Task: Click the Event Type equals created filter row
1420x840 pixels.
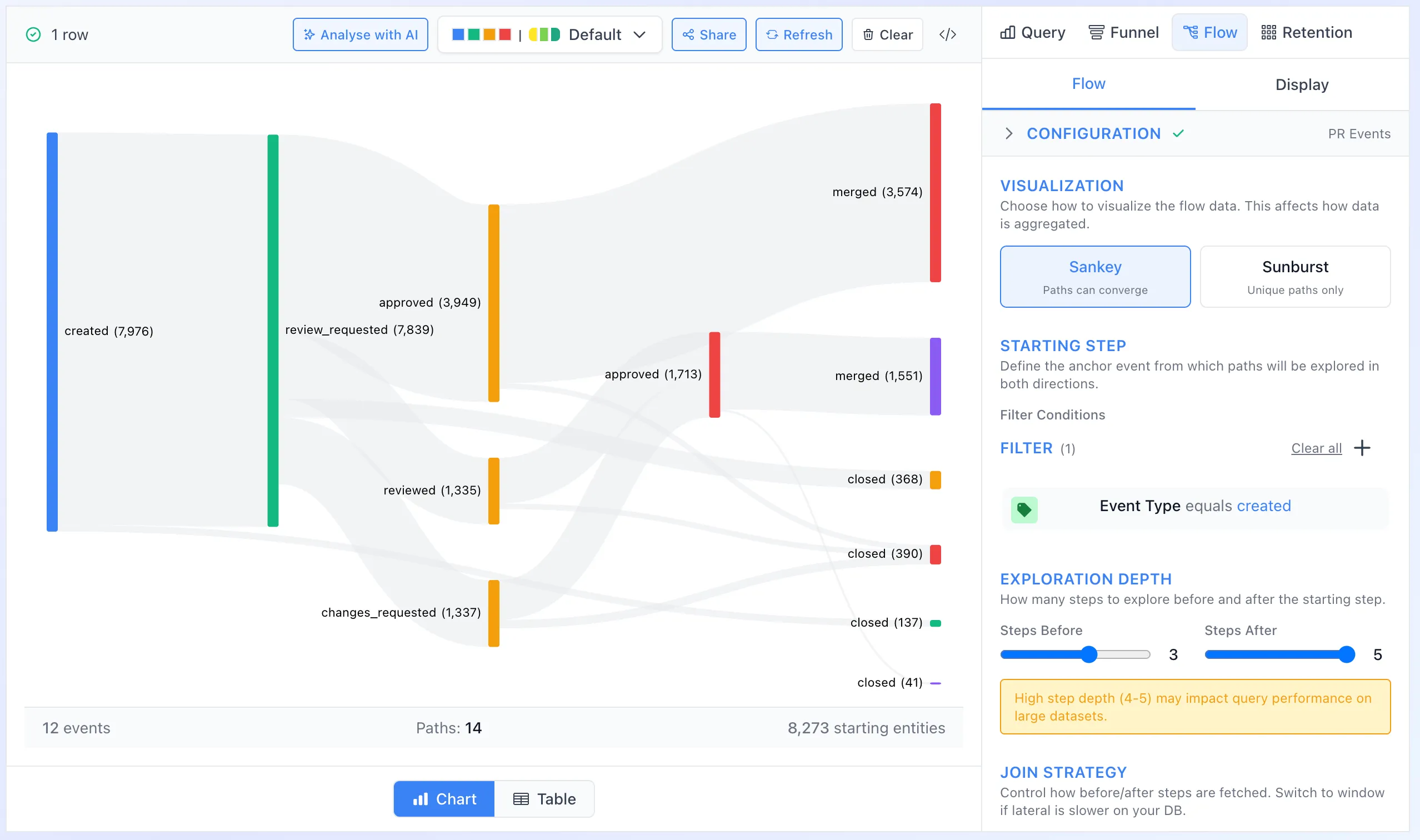Action: tap(1194, 506)
